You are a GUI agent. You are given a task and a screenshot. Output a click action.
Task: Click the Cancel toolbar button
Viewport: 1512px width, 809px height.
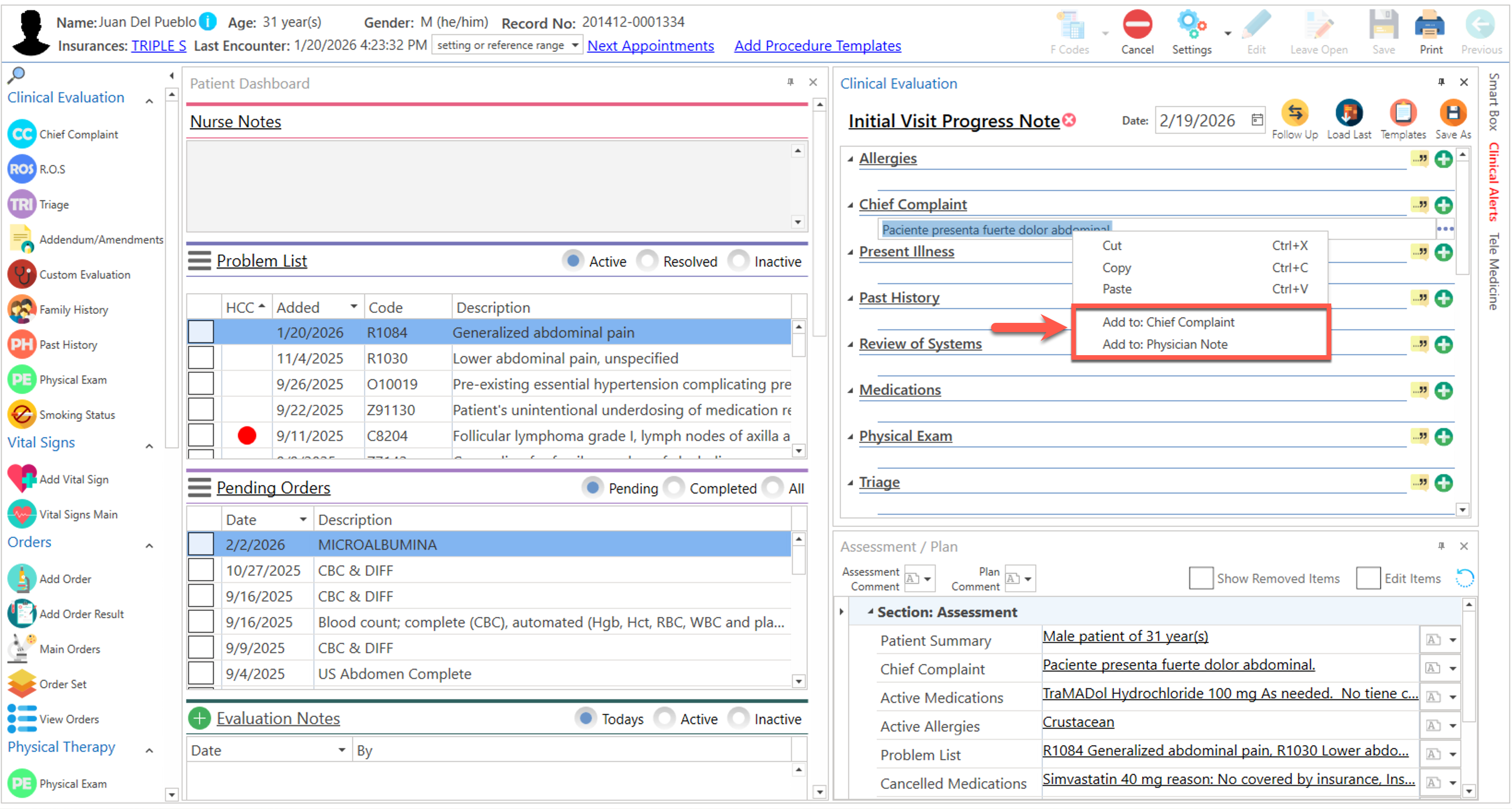click(1137, 26)
